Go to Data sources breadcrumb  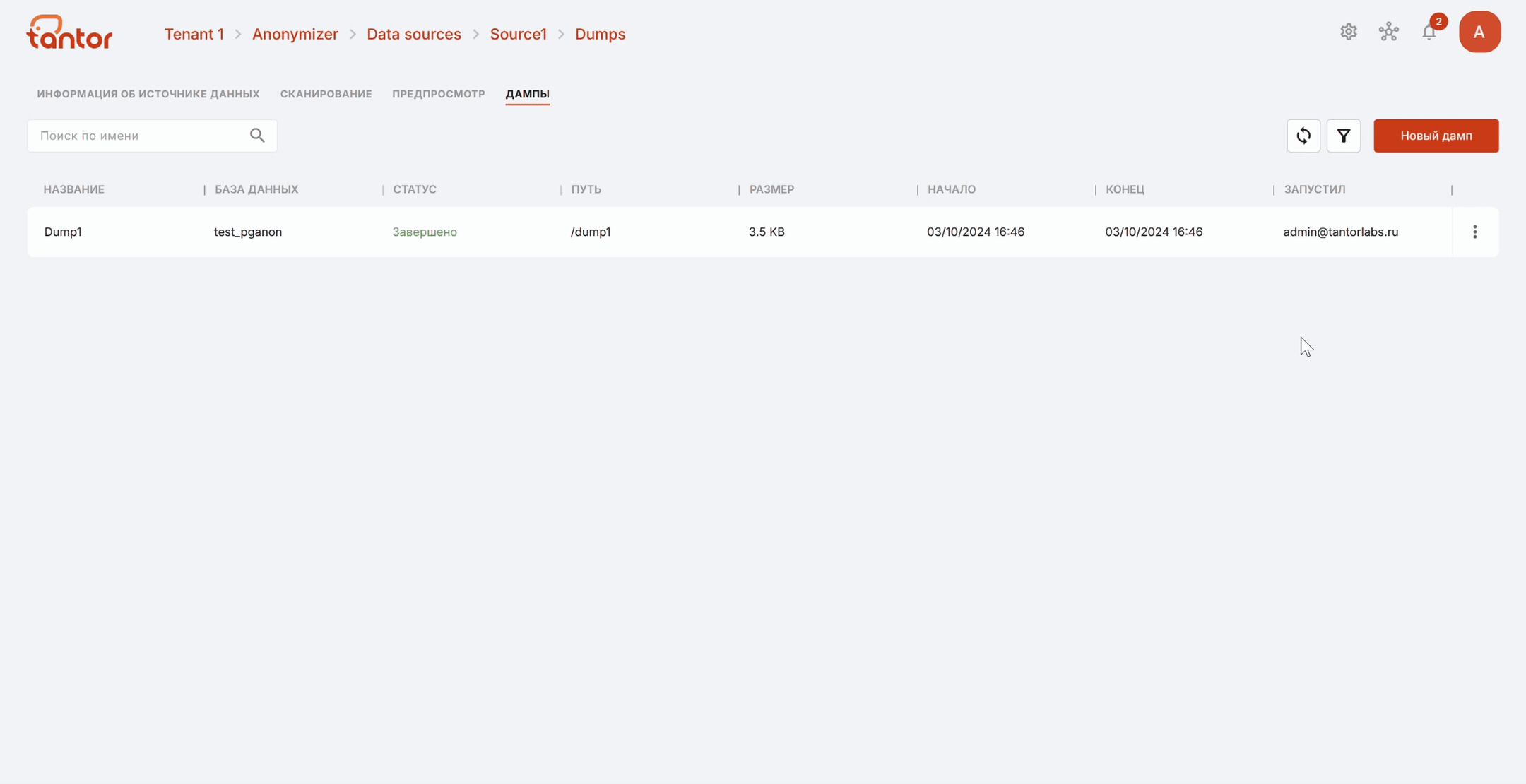[x=413, y=34]
